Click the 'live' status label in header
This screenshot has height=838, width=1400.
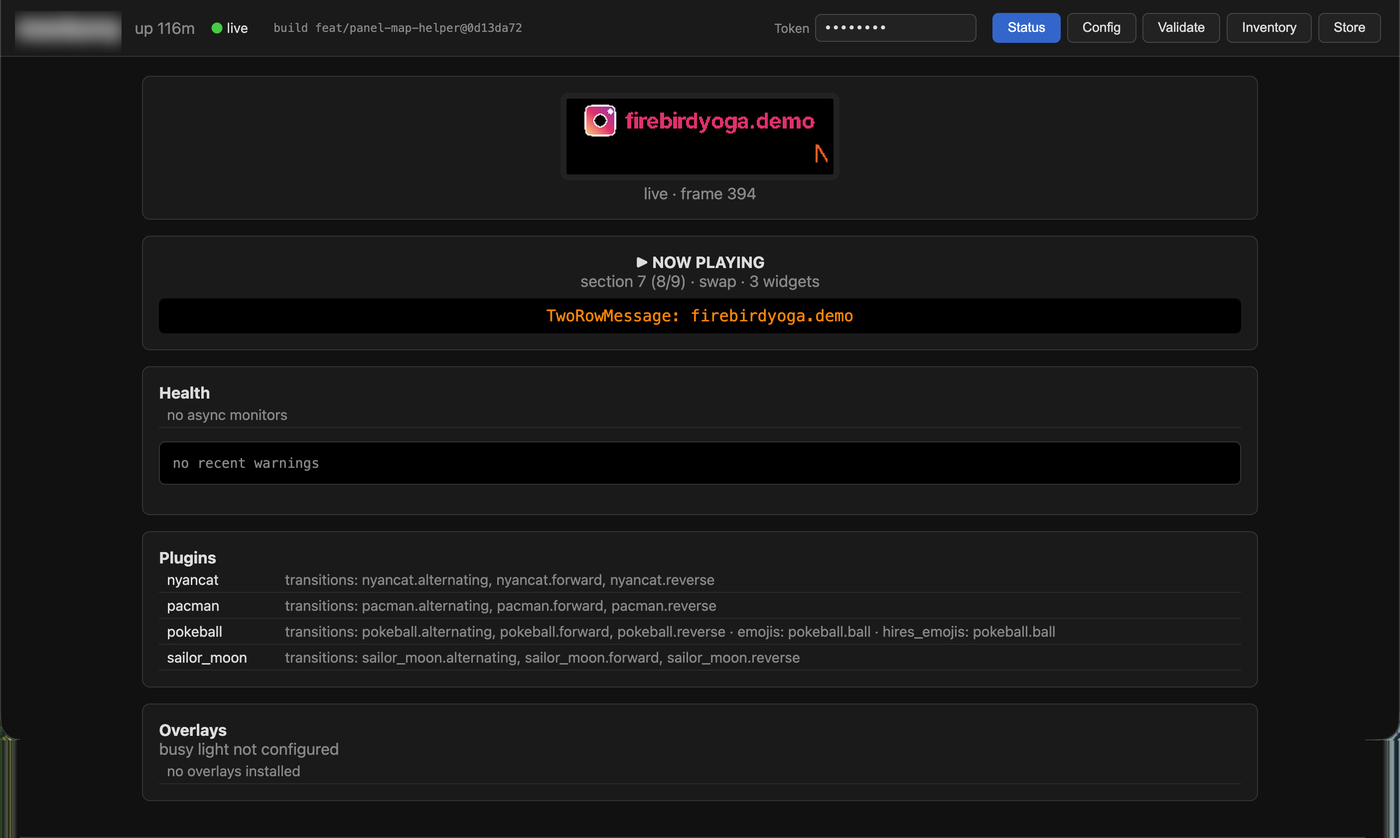click(237, 28)
